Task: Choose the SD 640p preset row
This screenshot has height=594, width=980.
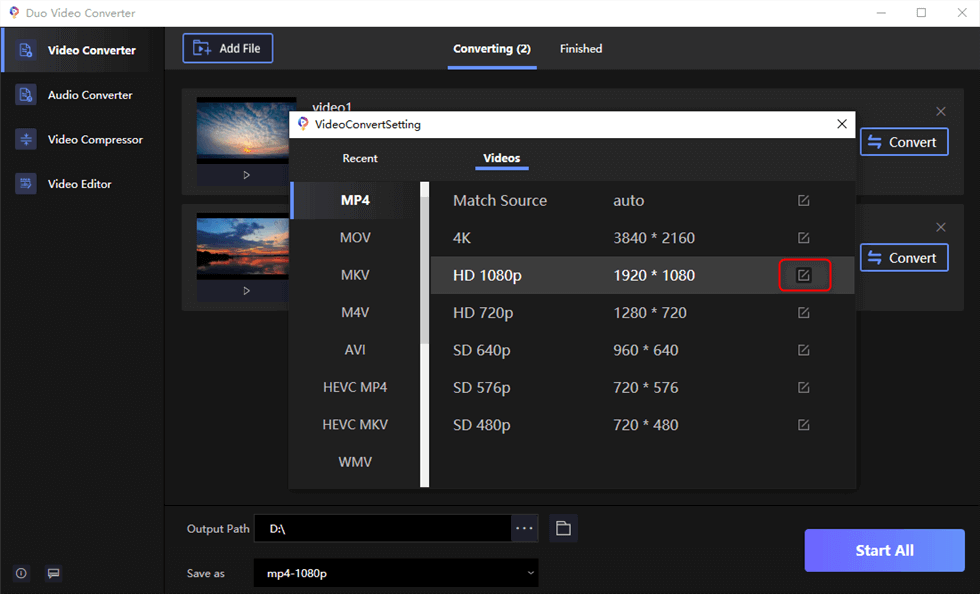Action: (x=642, y=350)
